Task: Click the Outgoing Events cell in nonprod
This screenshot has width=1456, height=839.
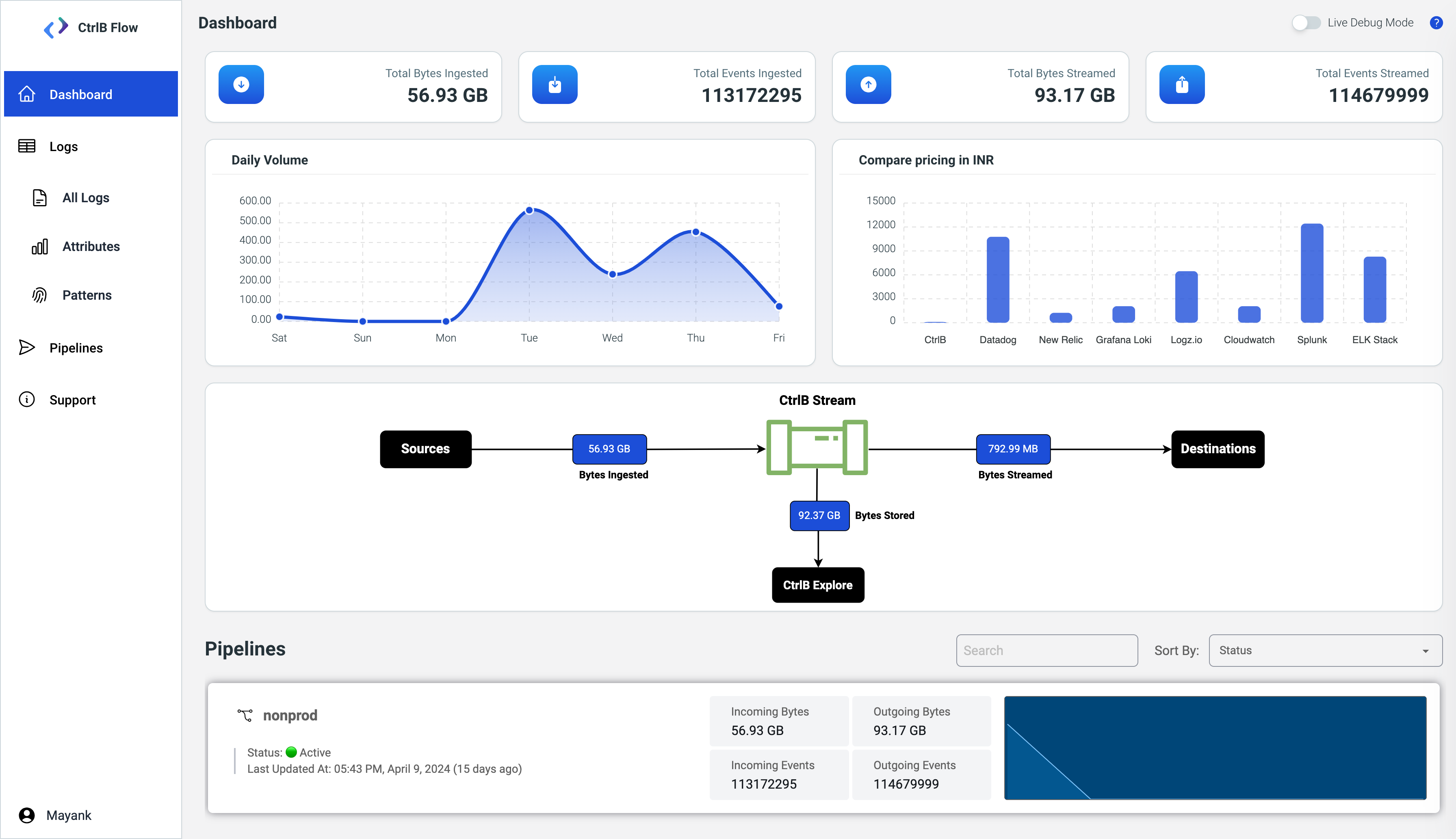Action: coord(921,774)
